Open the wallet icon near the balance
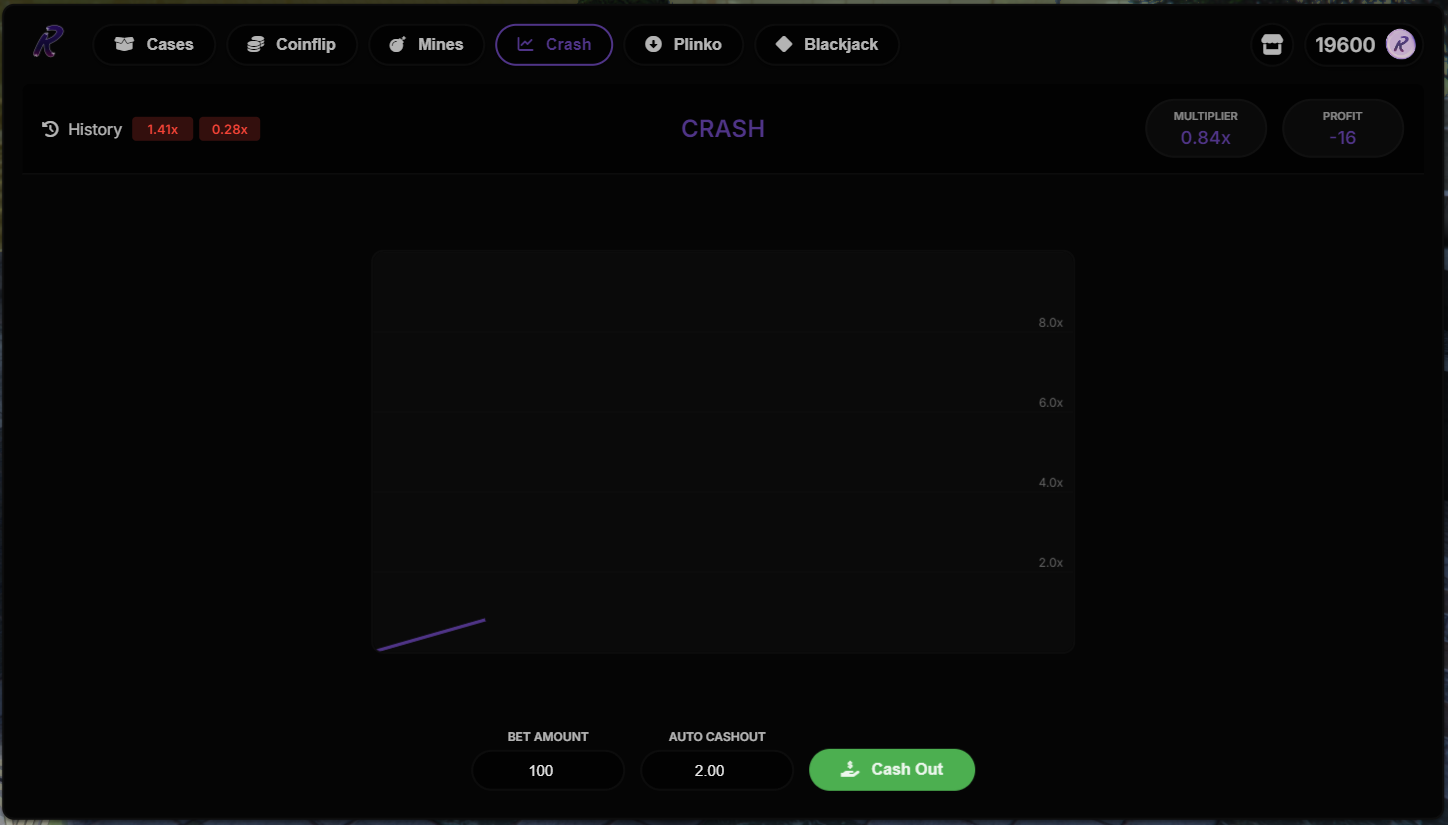Viewport: 1448px width, 825px height. point(1271,44)
